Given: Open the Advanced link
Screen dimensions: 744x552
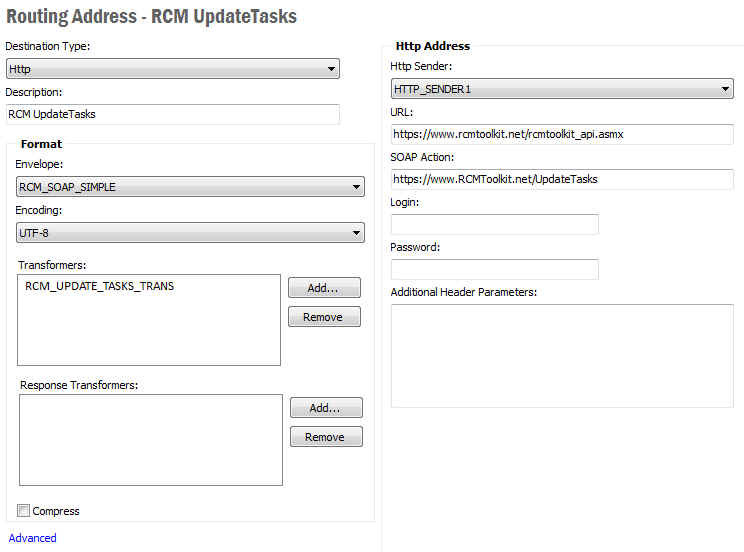Looking at the screenshot, I should click(x=32, y=538).
